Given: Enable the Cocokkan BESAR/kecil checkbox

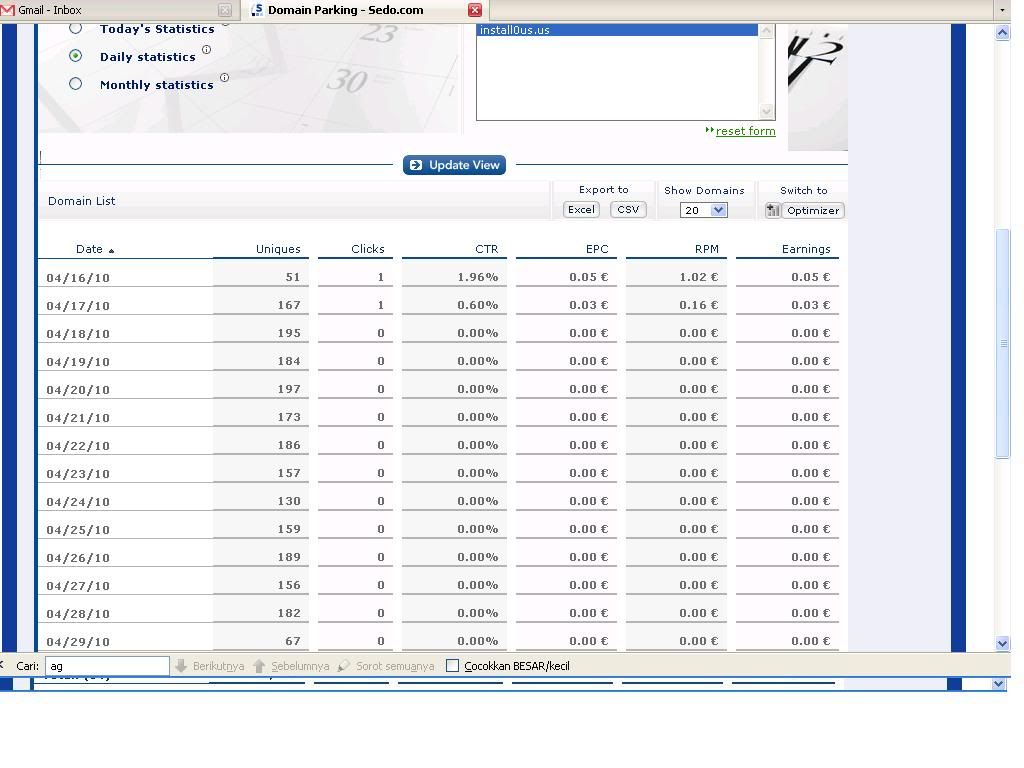Looking at the screenshot, I should click(x=452, y=666).
